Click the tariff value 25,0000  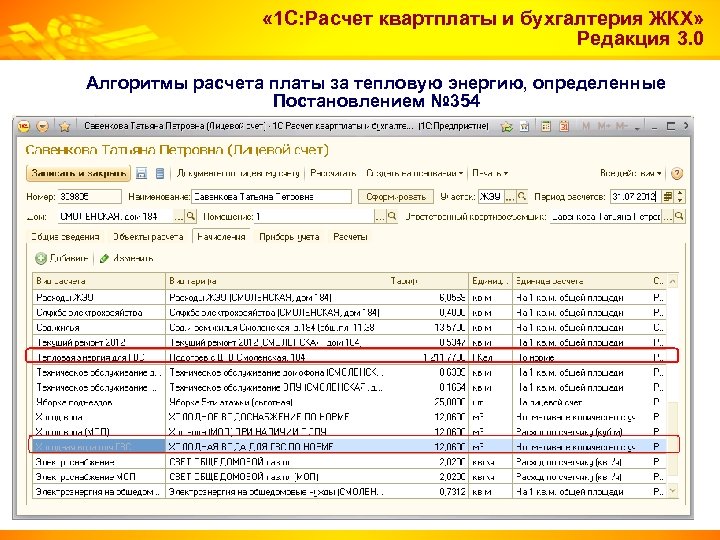(450, 402)
